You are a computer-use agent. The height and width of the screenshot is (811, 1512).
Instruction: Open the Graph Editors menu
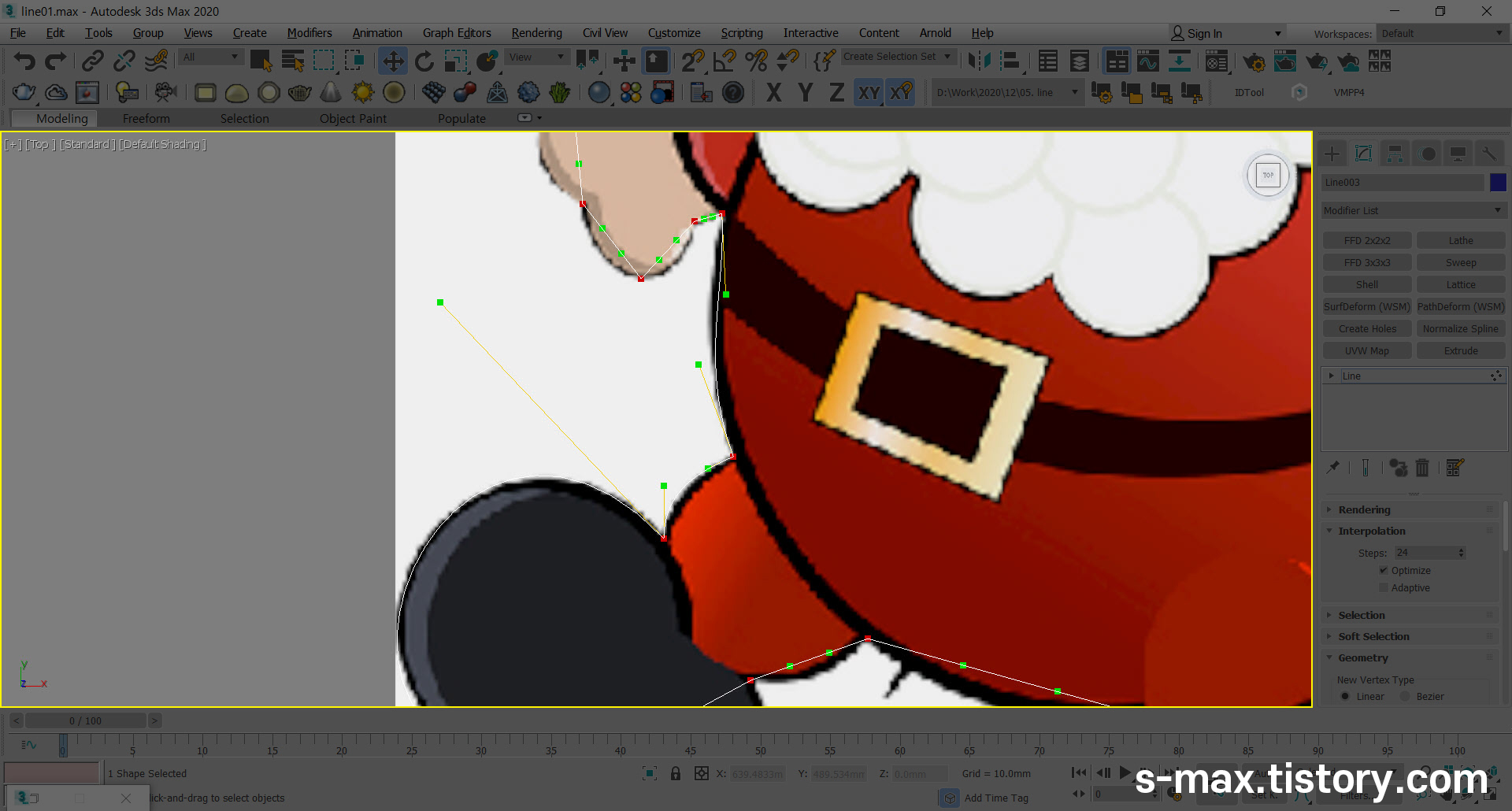point(457,33)
